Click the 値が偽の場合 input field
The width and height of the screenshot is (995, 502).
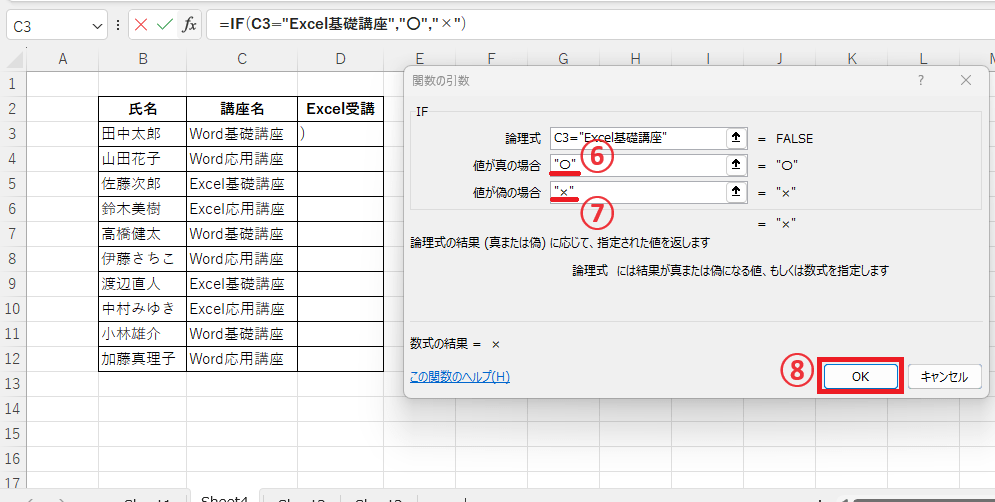[x=638, y=192]
